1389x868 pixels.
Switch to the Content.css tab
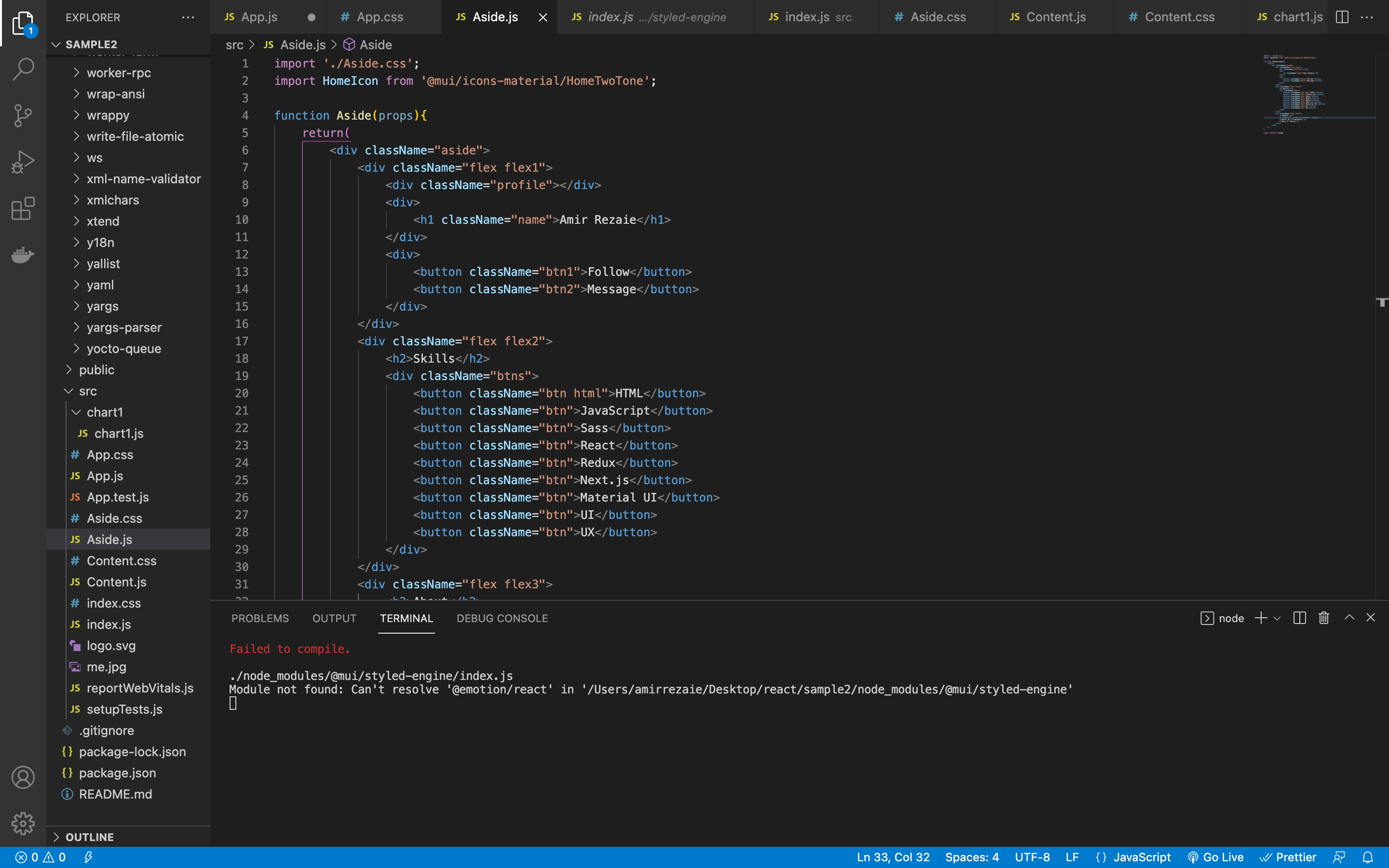coord(1178,17)
